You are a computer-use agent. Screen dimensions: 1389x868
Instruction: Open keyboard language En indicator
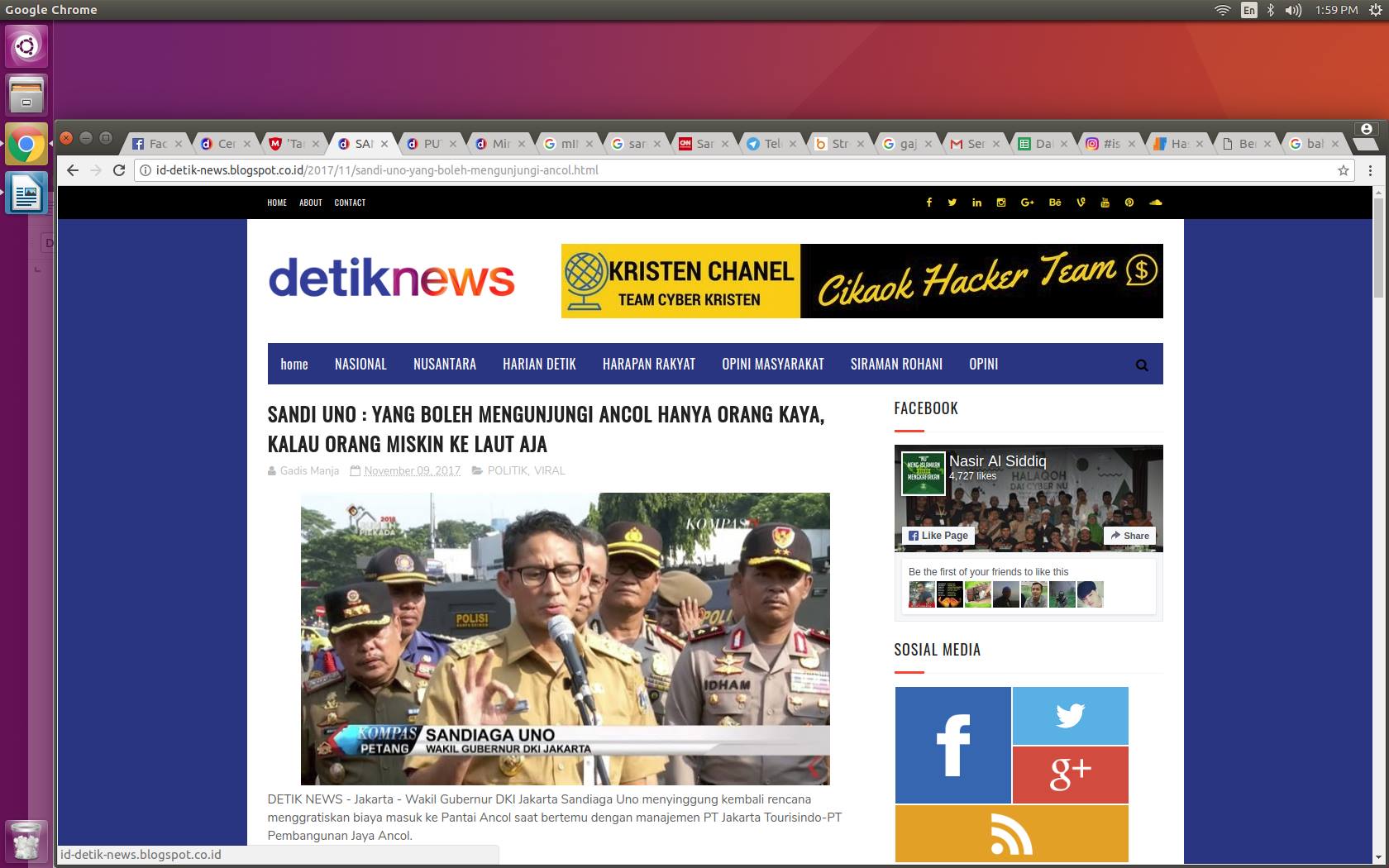(1248, 10)
